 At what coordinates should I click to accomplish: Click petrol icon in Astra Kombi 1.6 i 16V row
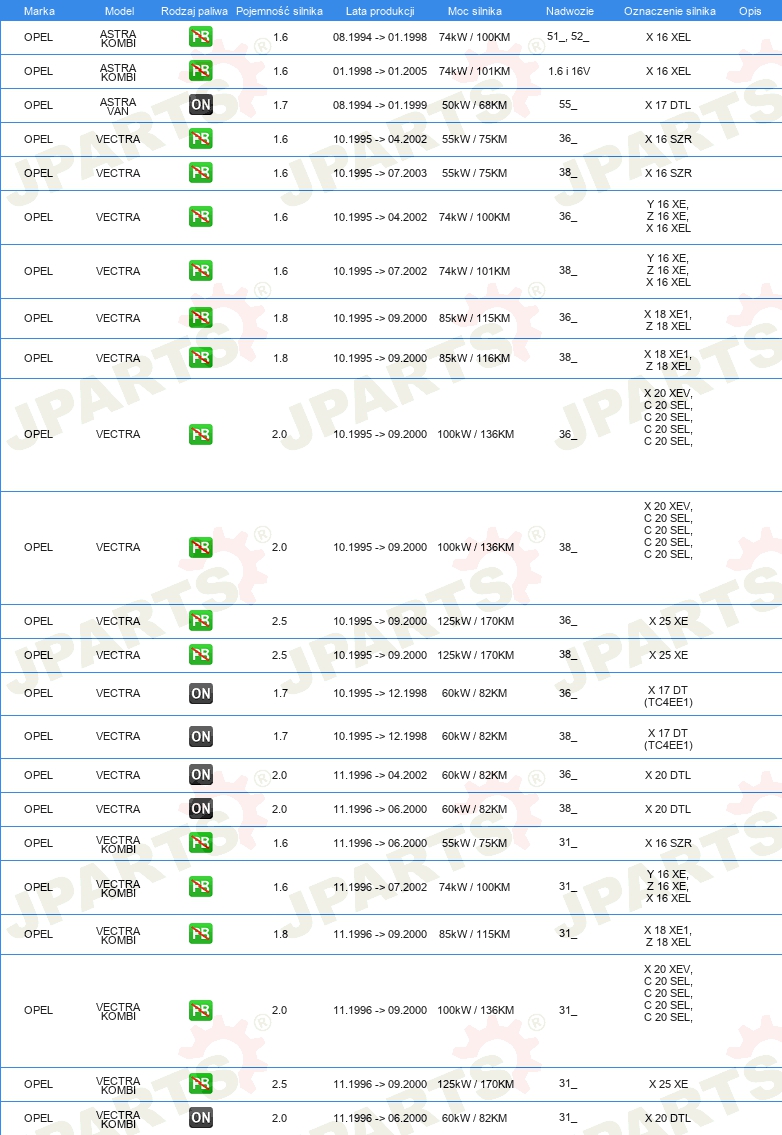click(201, 71)
